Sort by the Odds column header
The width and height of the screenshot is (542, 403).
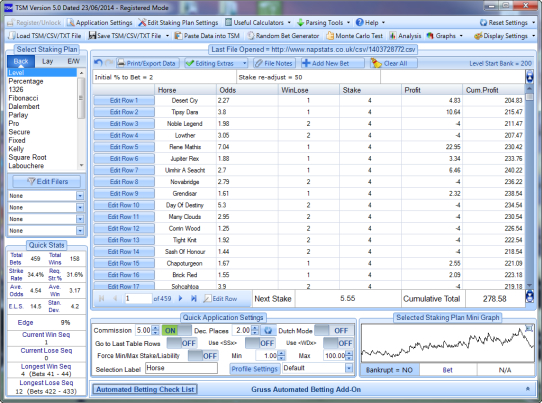point(247,90)
